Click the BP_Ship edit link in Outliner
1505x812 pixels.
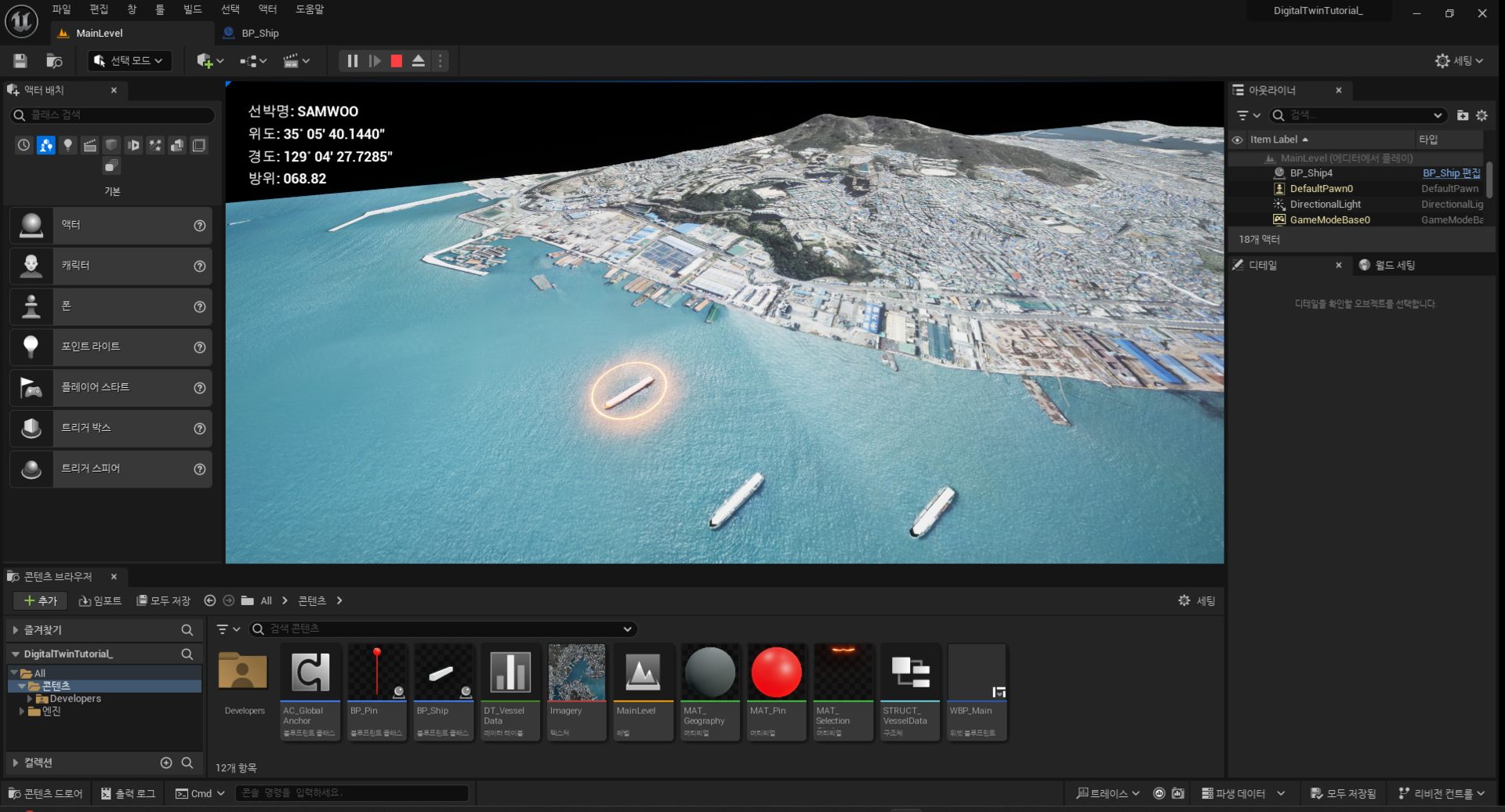1451,173
